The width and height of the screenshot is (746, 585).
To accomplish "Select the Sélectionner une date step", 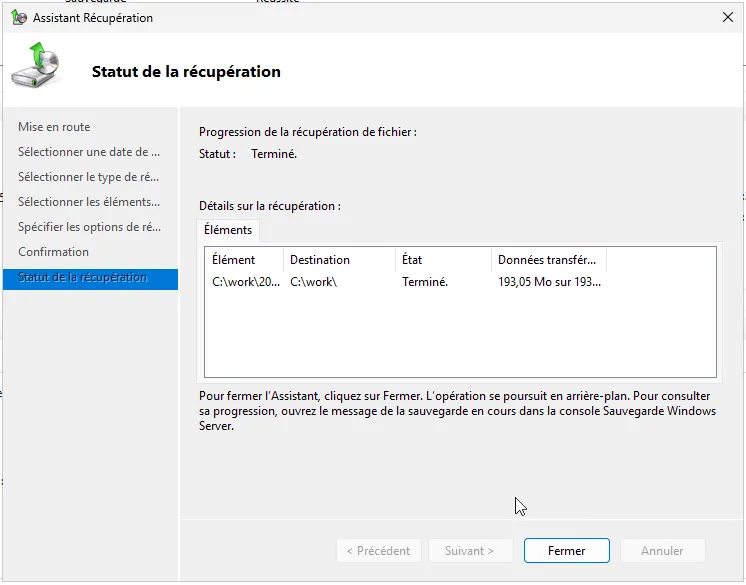I will [89, 152].
